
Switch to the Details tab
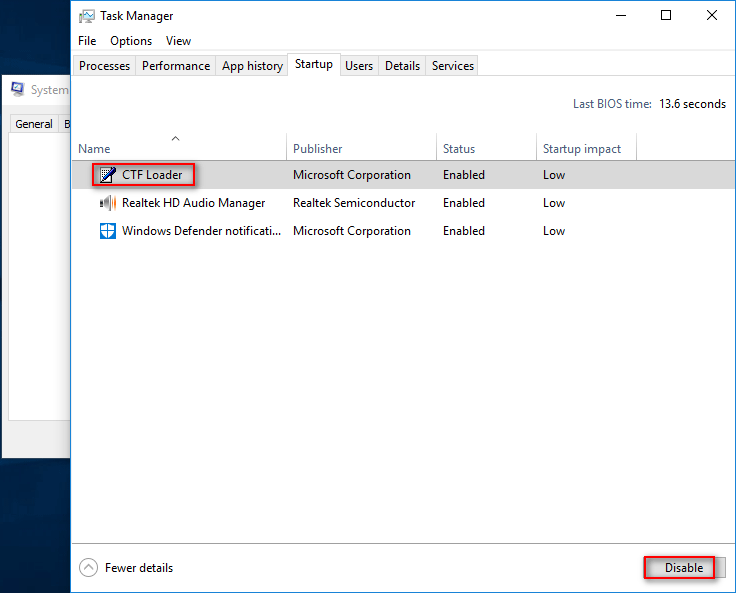pyautogui.click(x=402, y=66)
